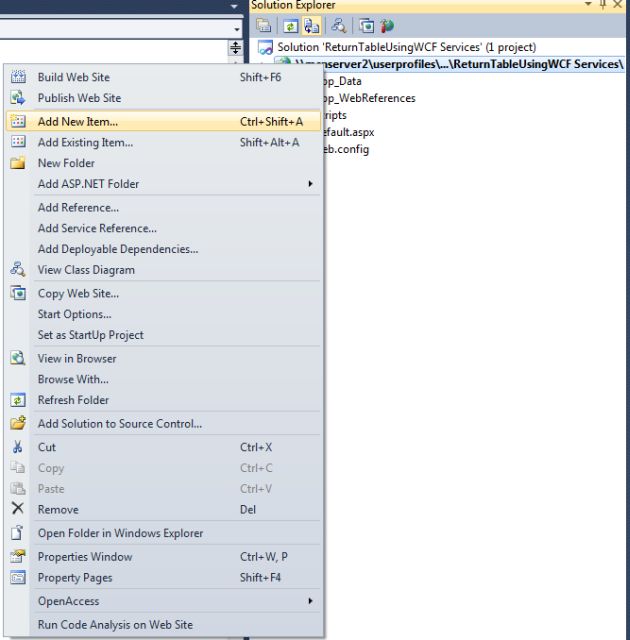Select Build Web Site from context menu
Viewport: 630px width, 640px height.
164,77
